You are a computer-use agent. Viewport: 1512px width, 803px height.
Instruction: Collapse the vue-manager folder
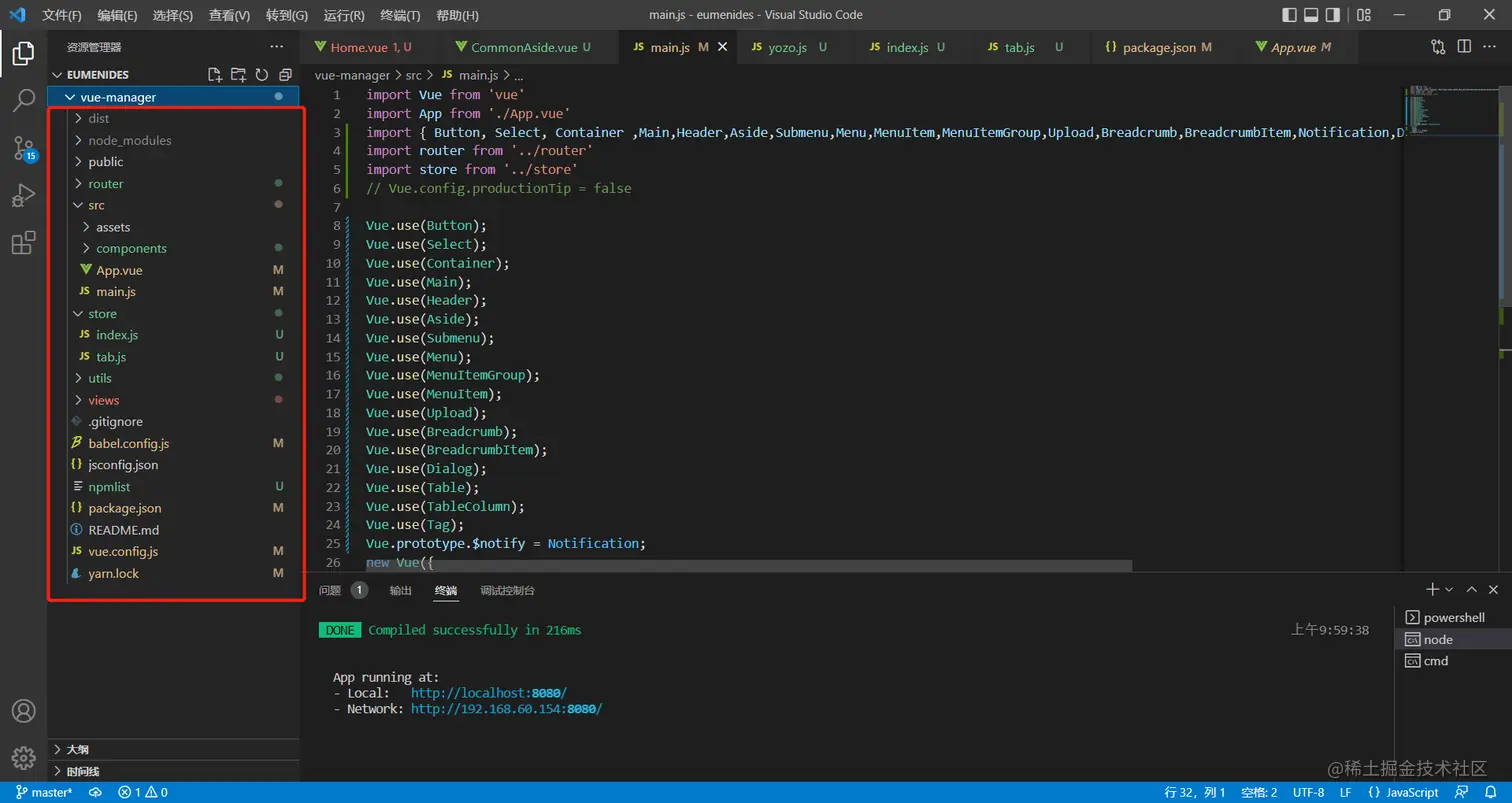(173, 97)
